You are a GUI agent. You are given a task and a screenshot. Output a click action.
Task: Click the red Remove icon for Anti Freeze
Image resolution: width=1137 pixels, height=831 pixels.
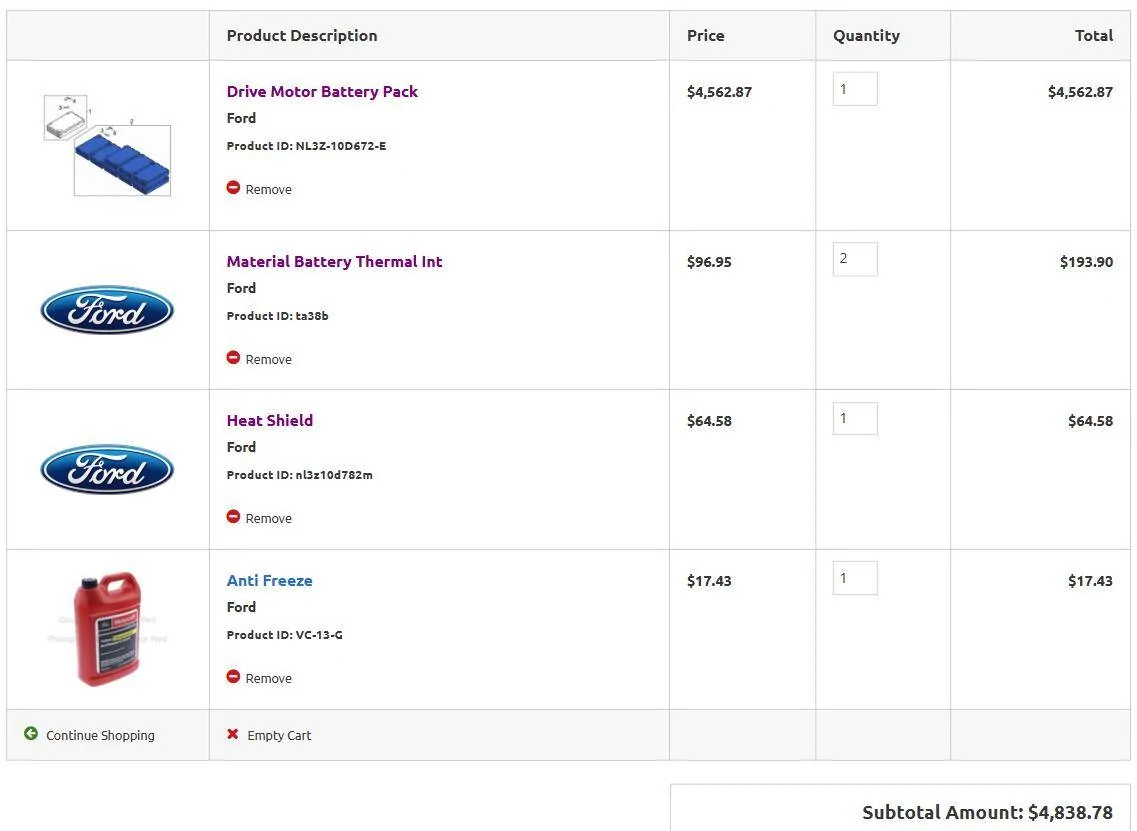click(x=233, y=677)
